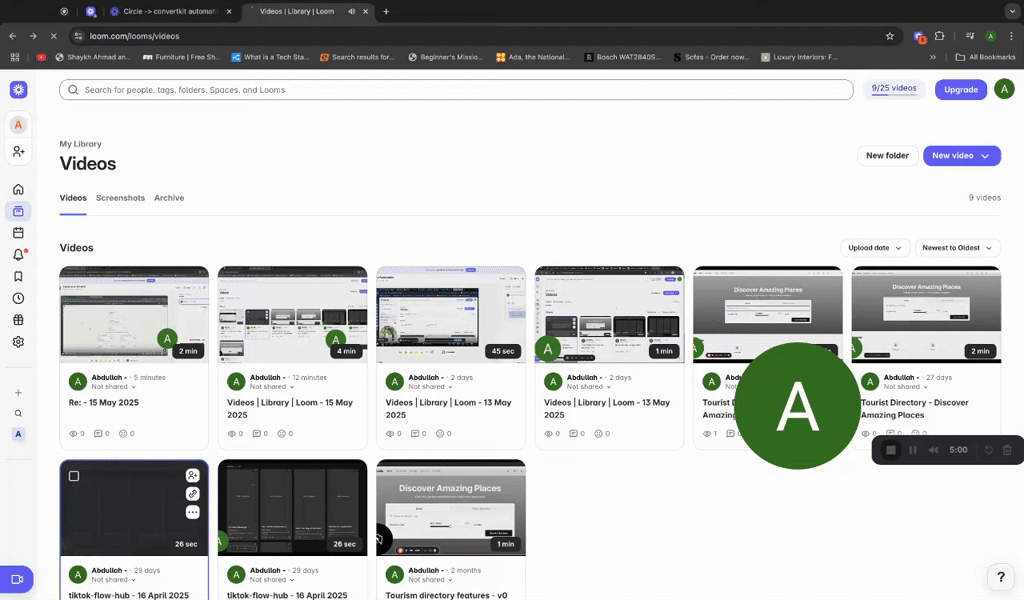This screenshot has width=1024, height=600.
Task: Create a folder with New folder button
Action: click(x=887, y=155)
